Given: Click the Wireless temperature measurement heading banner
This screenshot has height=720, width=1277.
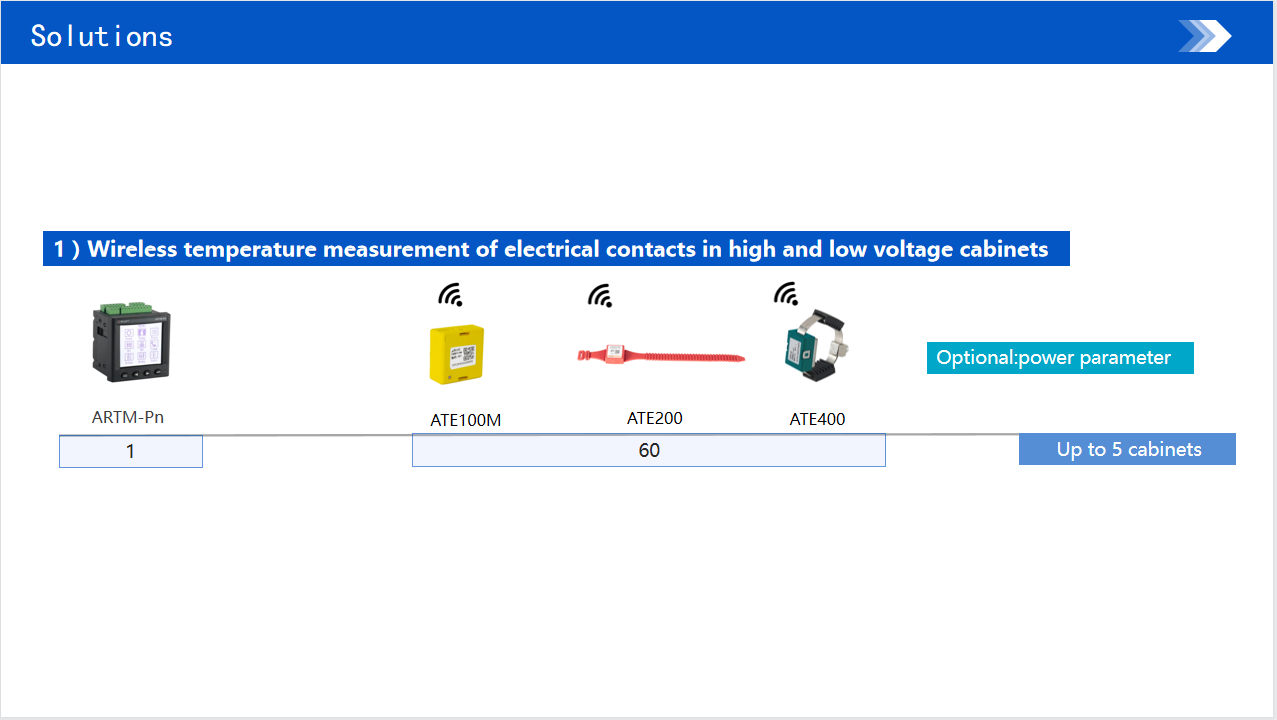Looking at the screenshot, I should click(556, 249).
